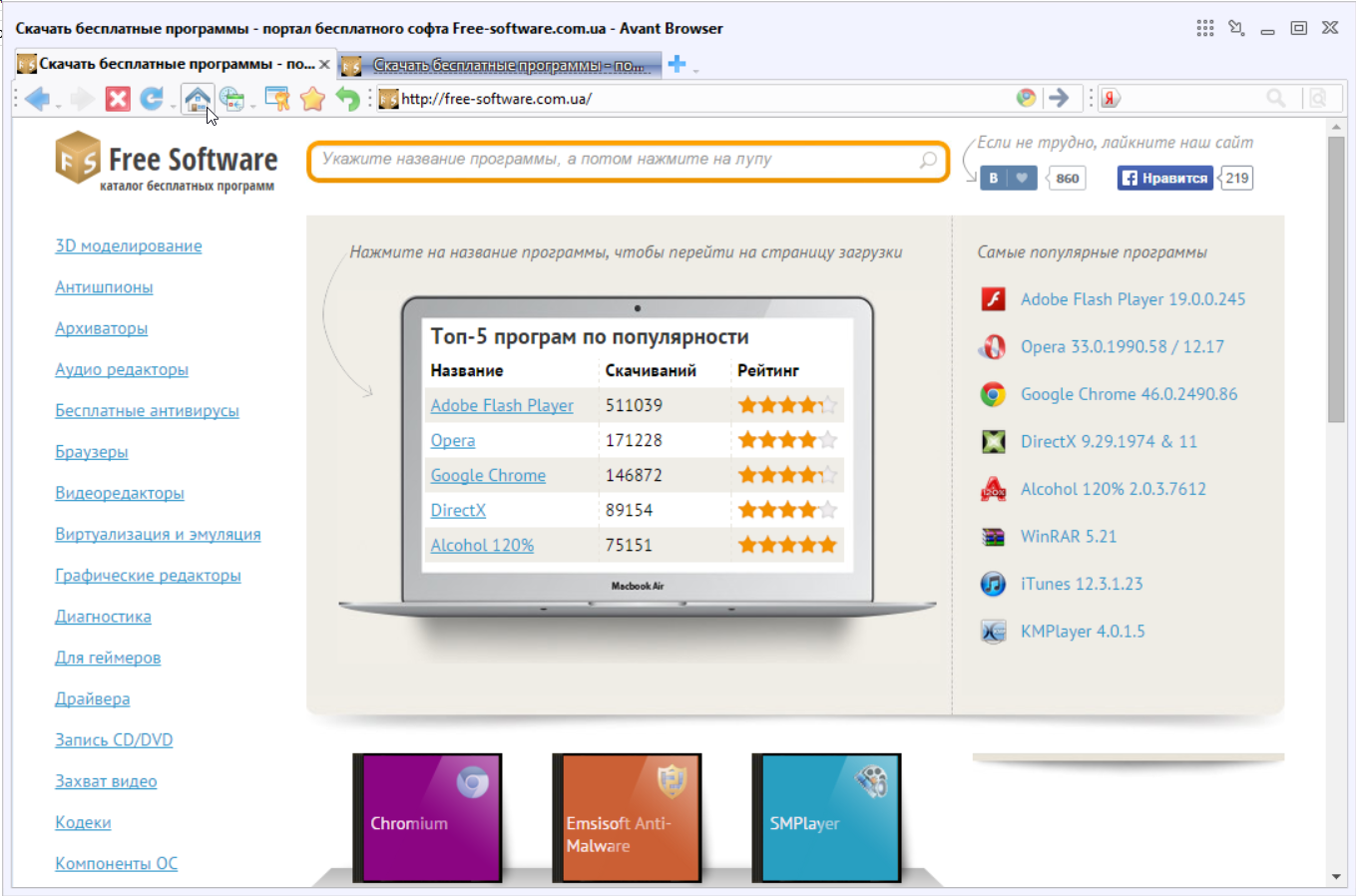Open the browsing history clock icon

tap(231, 99)
